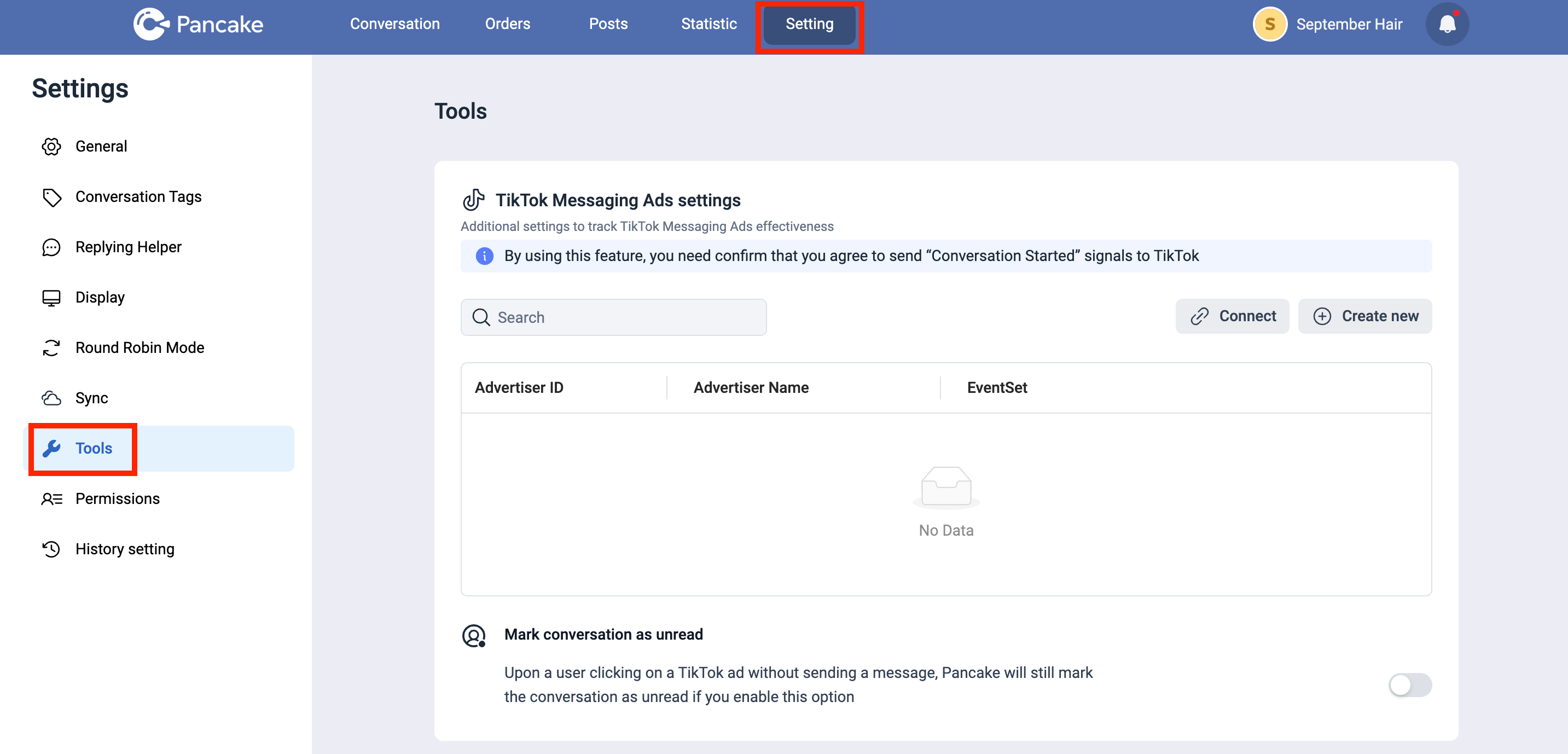The height and width of the screenshot is (754, 1568).
Task: Click Mark conversation as unread title
Action: coord(603,635)
